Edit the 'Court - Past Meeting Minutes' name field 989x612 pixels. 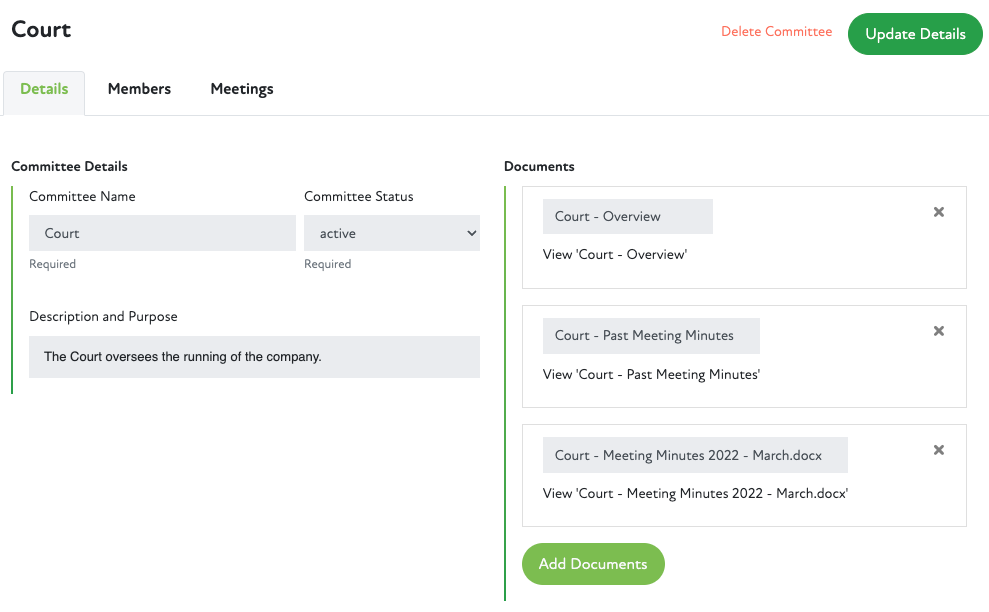[650, 335]
